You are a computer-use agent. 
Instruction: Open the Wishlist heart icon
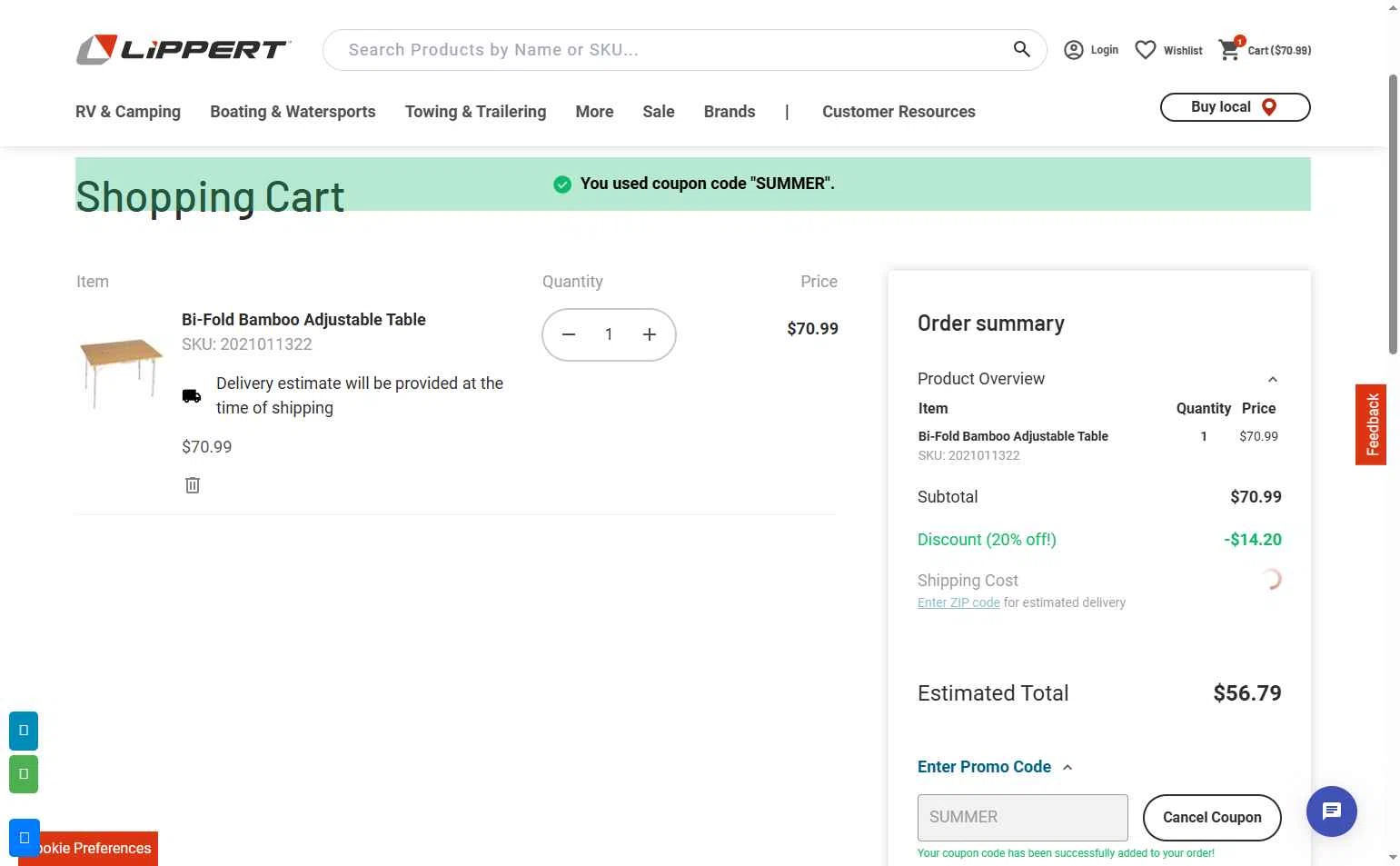[1146, 50]
